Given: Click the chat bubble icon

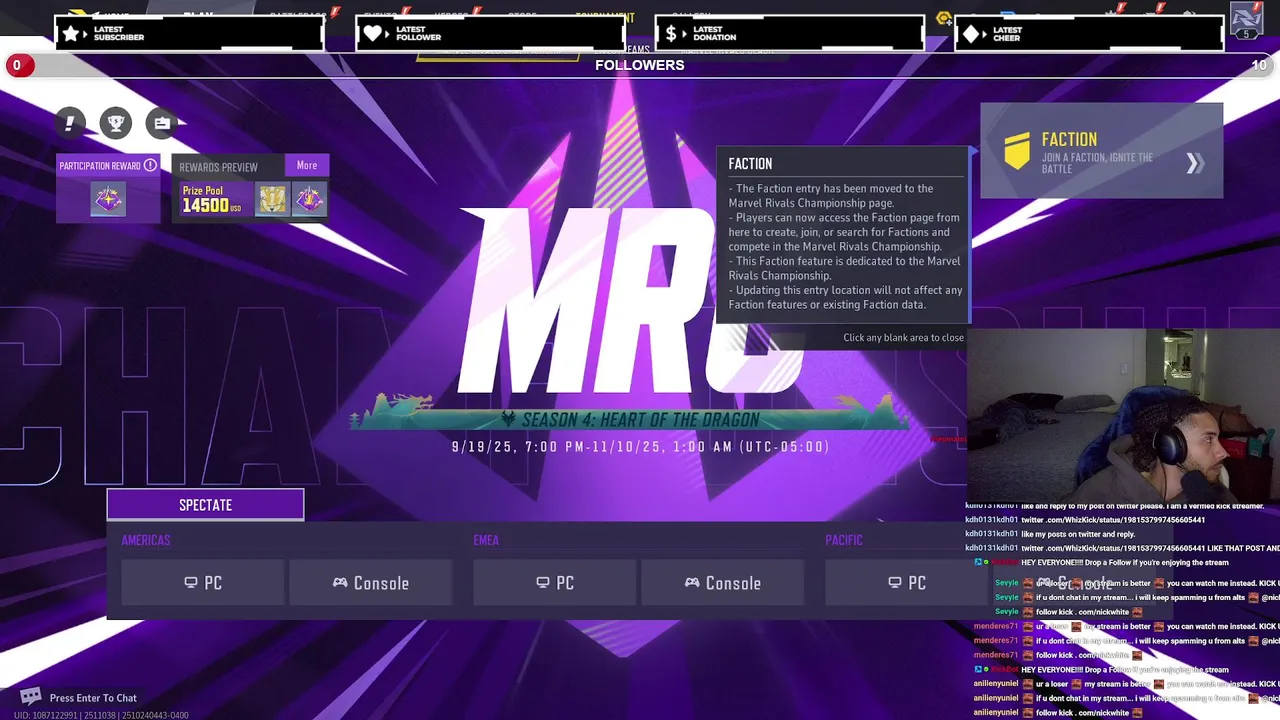Looking at the screenshot, I should coord(31,697).
